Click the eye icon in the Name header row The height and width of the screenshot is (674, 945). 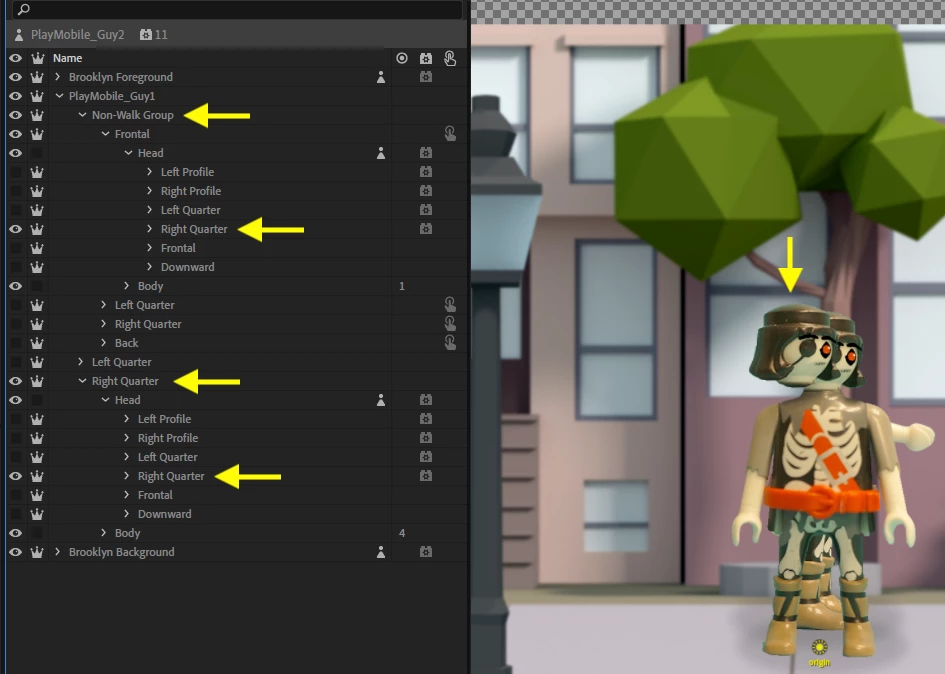click(x=15, y=58)
